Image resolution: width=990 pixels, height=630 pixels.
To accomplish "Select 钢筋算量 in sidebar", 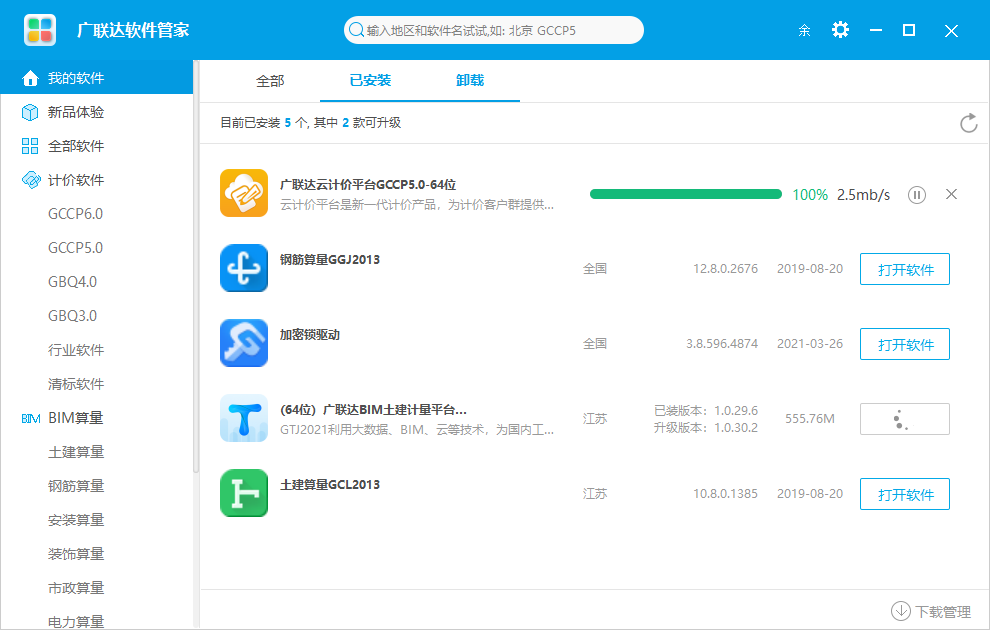I will point(76,486).
